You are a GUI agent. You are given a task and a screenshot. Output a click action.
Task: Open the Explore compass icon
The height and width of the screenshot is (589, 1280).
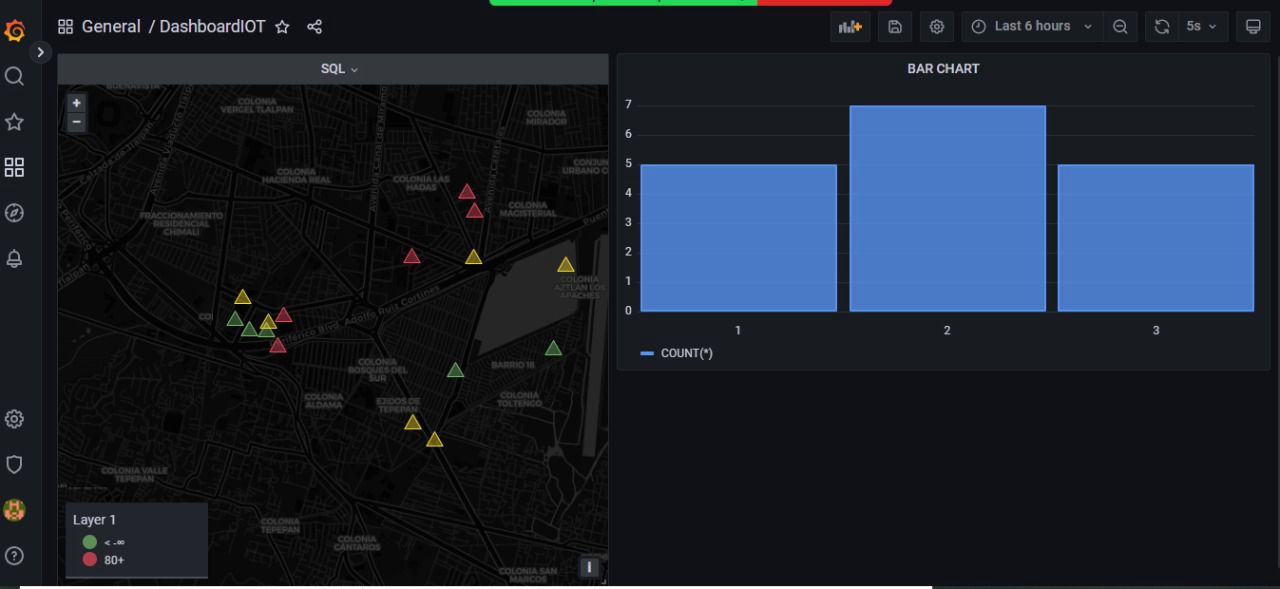tap(15, 213)
